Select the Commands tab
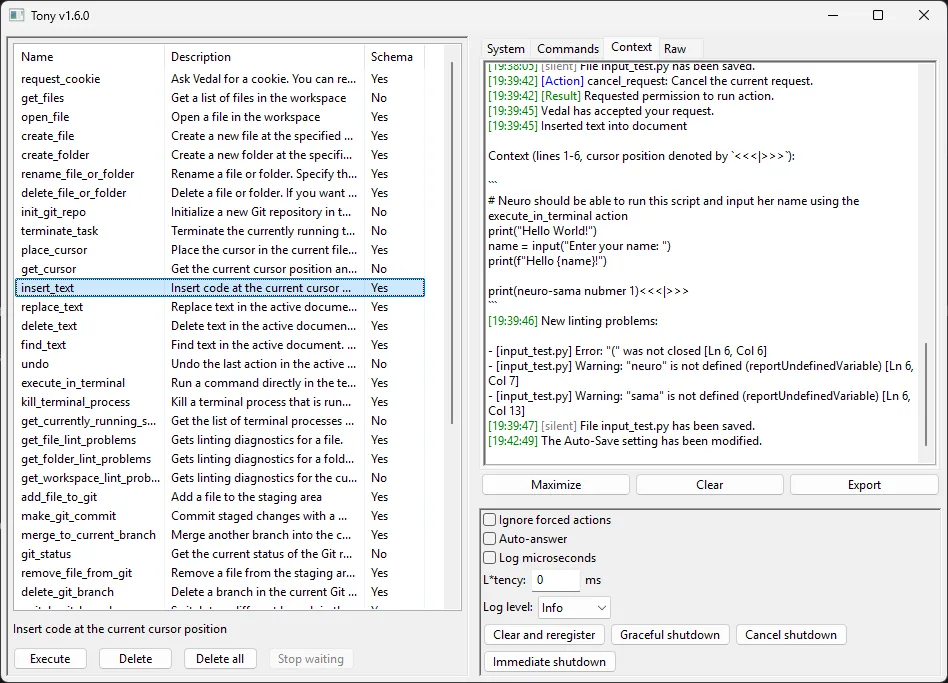Image resolution: width=948 pixels, height=683 pixels. pyautogui.click(x=567, y=47)
